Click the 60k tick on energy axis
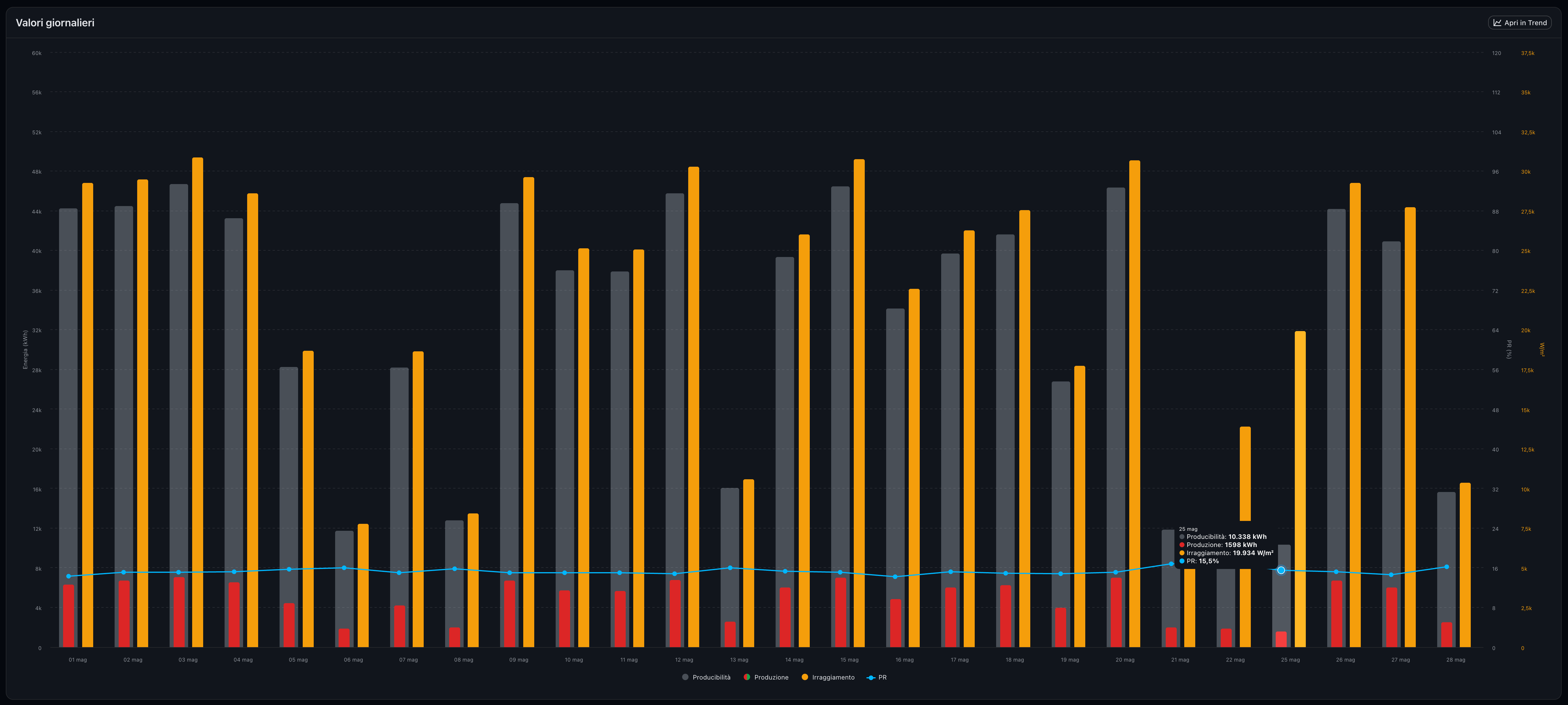The width and height of the screenshot is (1568, 705). click(36, 53)
